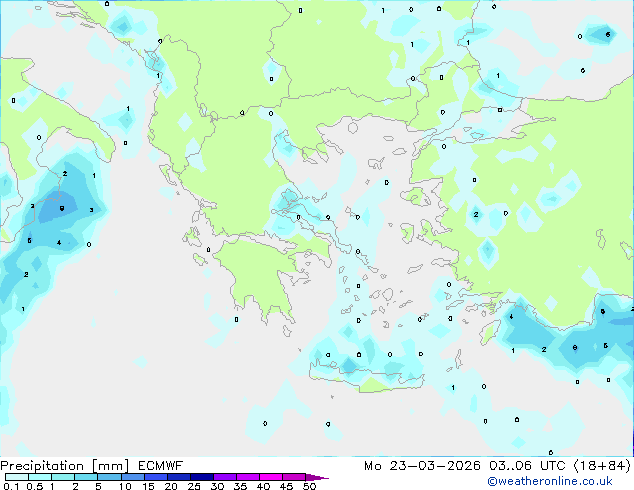Click the 0.5 to 1 mm legend color box
This screenshot has width=634, height=490.
click(x=40, y=477)
